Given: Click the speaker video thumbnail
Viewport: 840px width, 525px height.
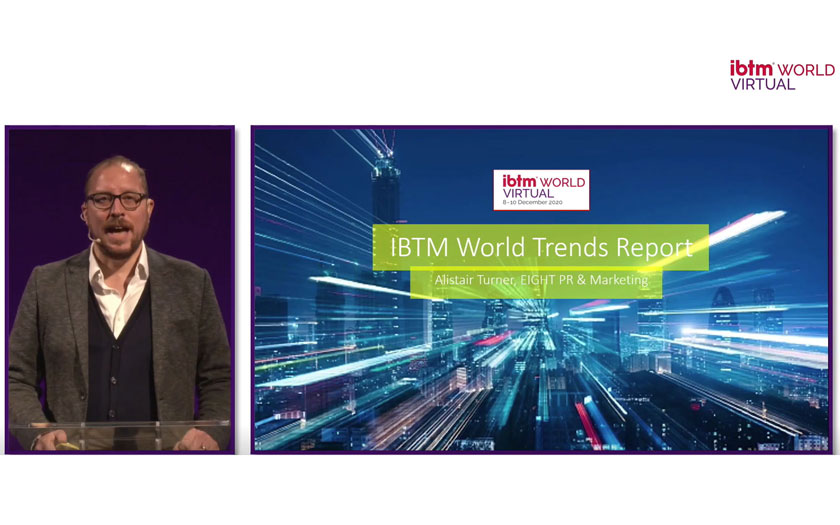Looking at the screenshot, I should (120, 290).
